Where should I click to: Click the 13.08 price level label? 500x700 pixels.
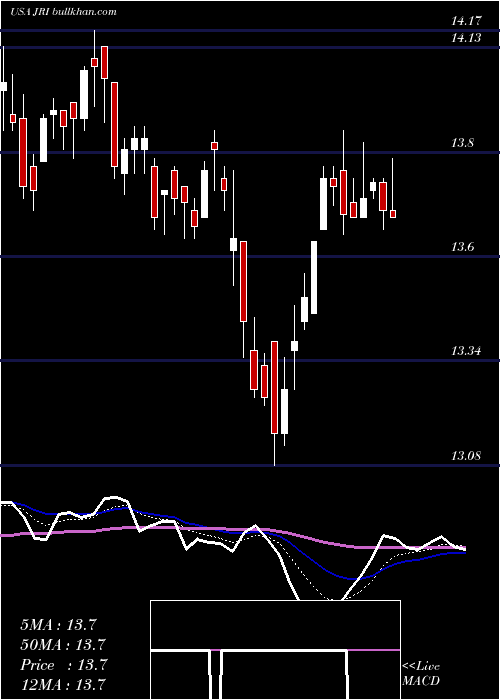466,456
